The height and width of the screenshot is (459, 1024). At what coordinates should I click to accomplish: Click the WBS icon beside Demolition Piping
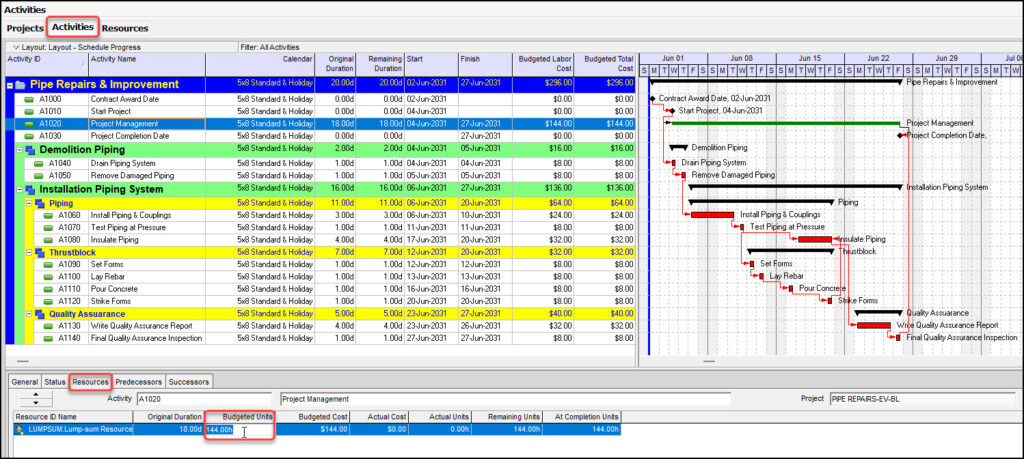(28, 148)
